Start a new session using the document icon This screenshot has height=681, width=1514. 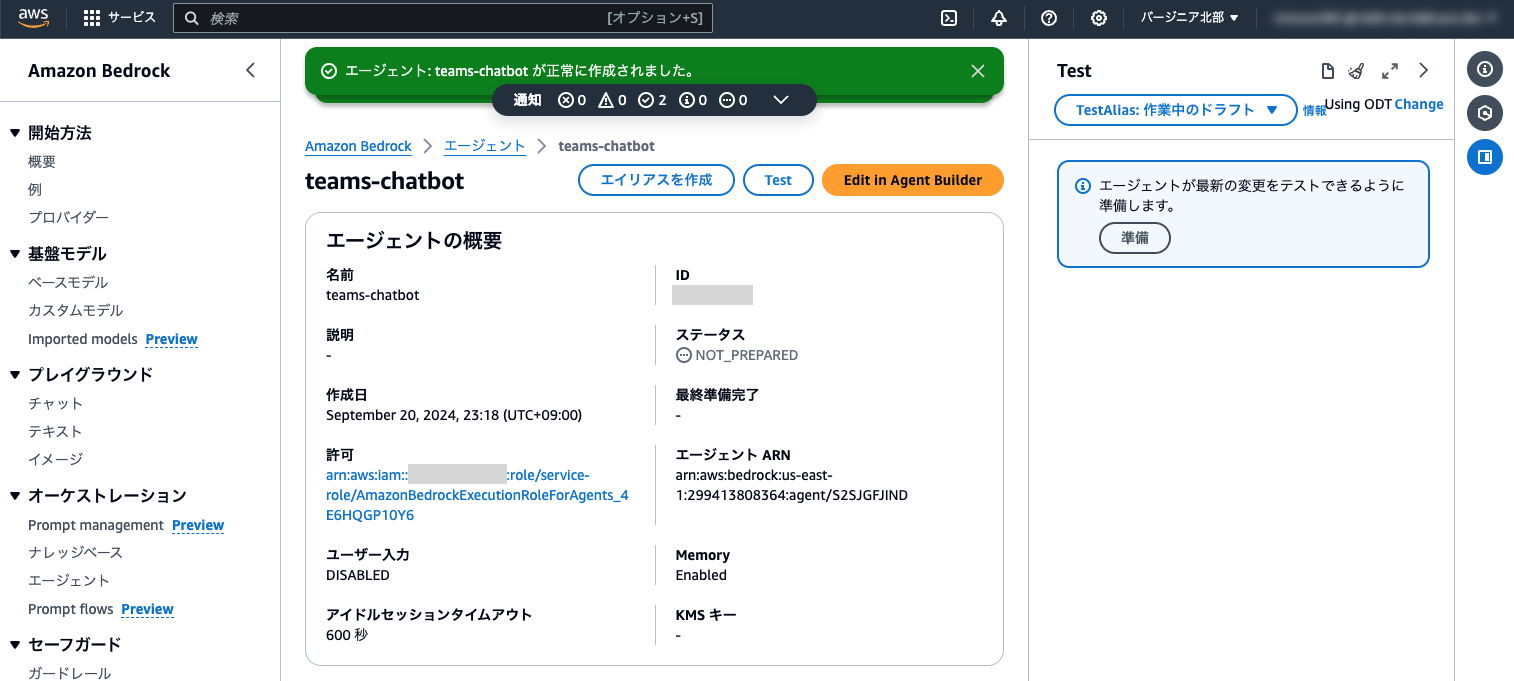coord(1328,70)
